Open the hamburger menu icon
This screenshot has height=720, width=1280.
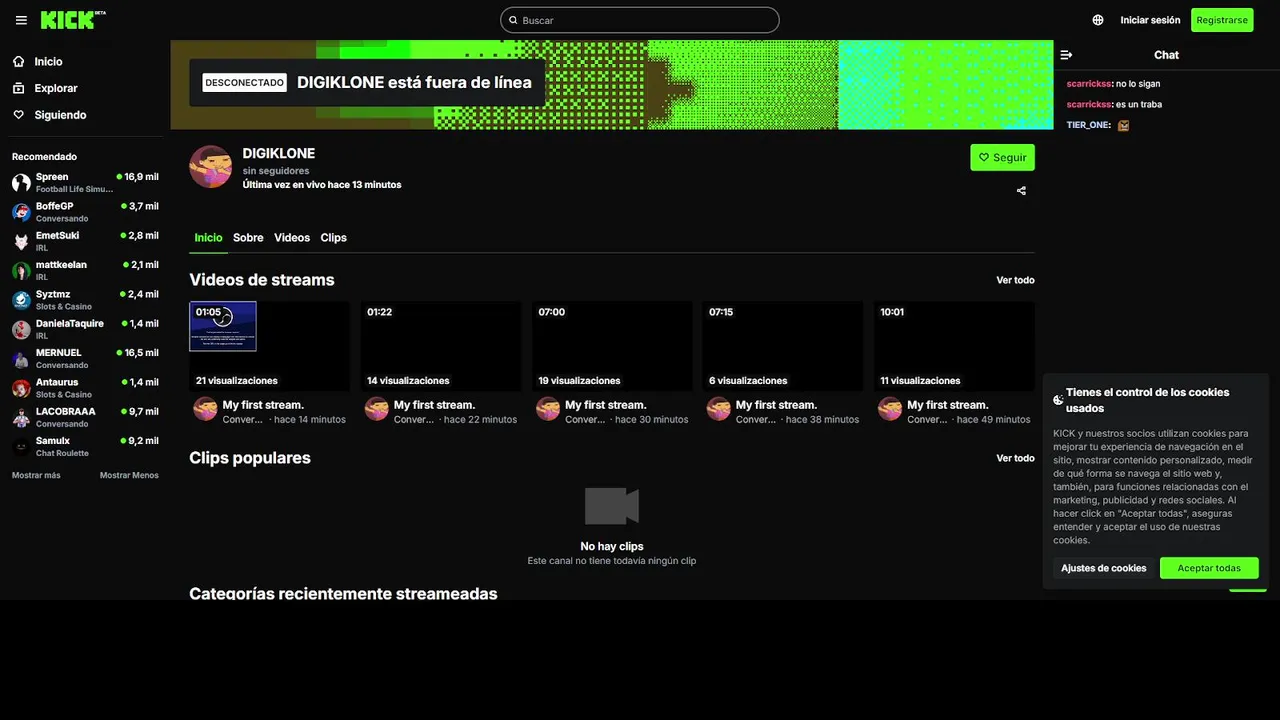pyautogui.click(x=21, y=20)
